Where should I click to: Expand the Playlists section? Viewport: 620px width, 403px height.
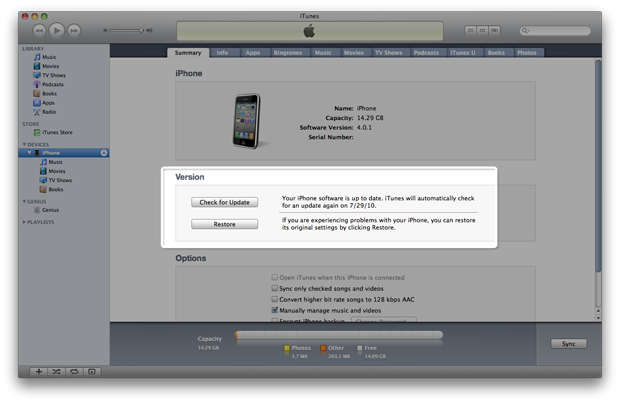[25, 222]
